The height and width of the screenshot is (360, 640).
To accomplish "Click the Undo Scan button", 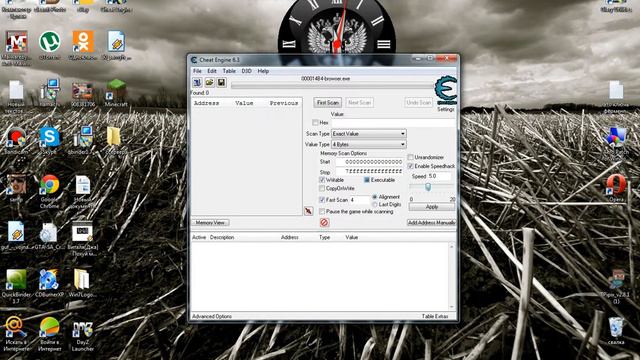I will [x=418, y=103].
